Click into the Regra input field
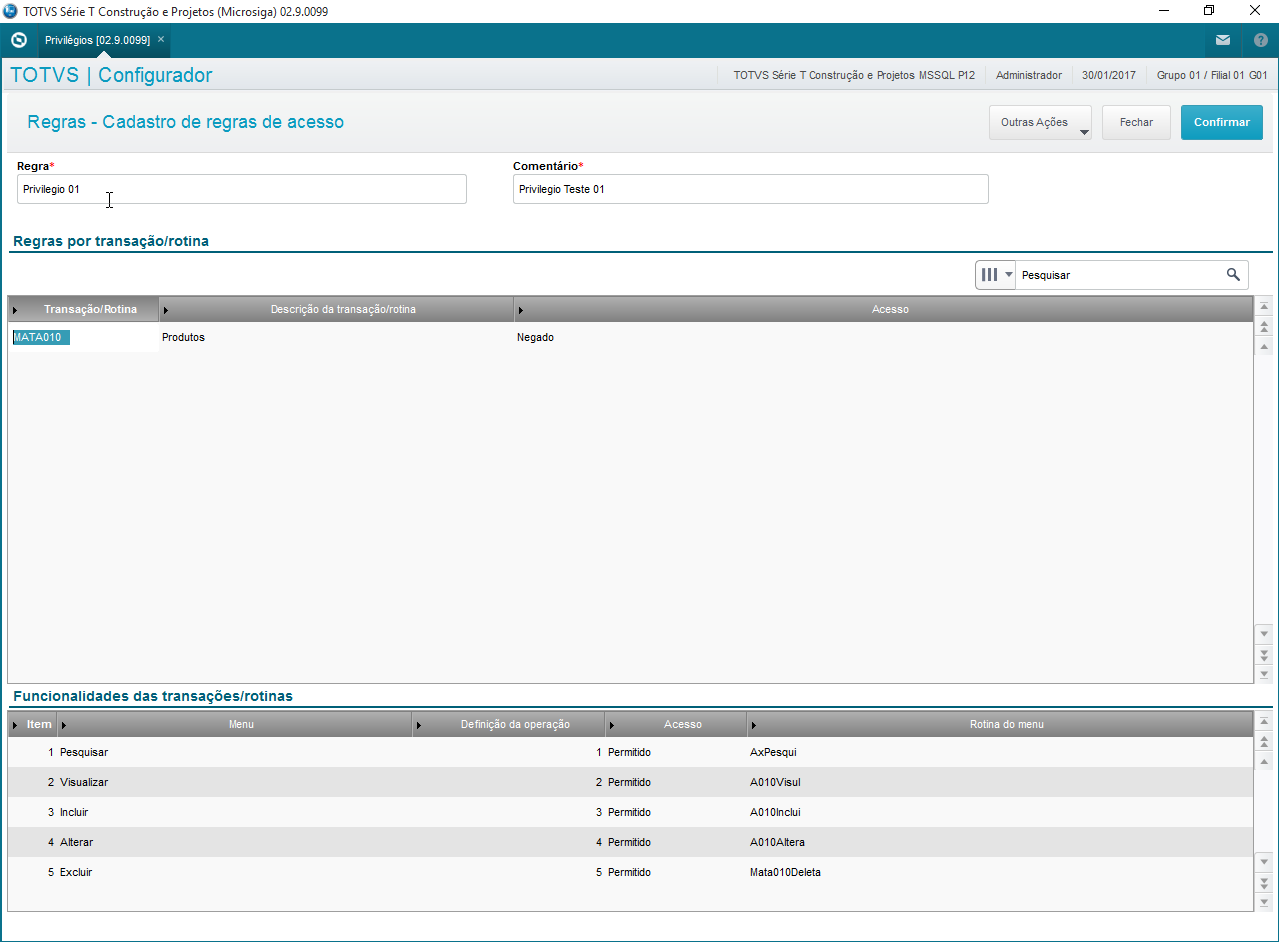Screen dimensions: 1279x942 coord(242,189)
